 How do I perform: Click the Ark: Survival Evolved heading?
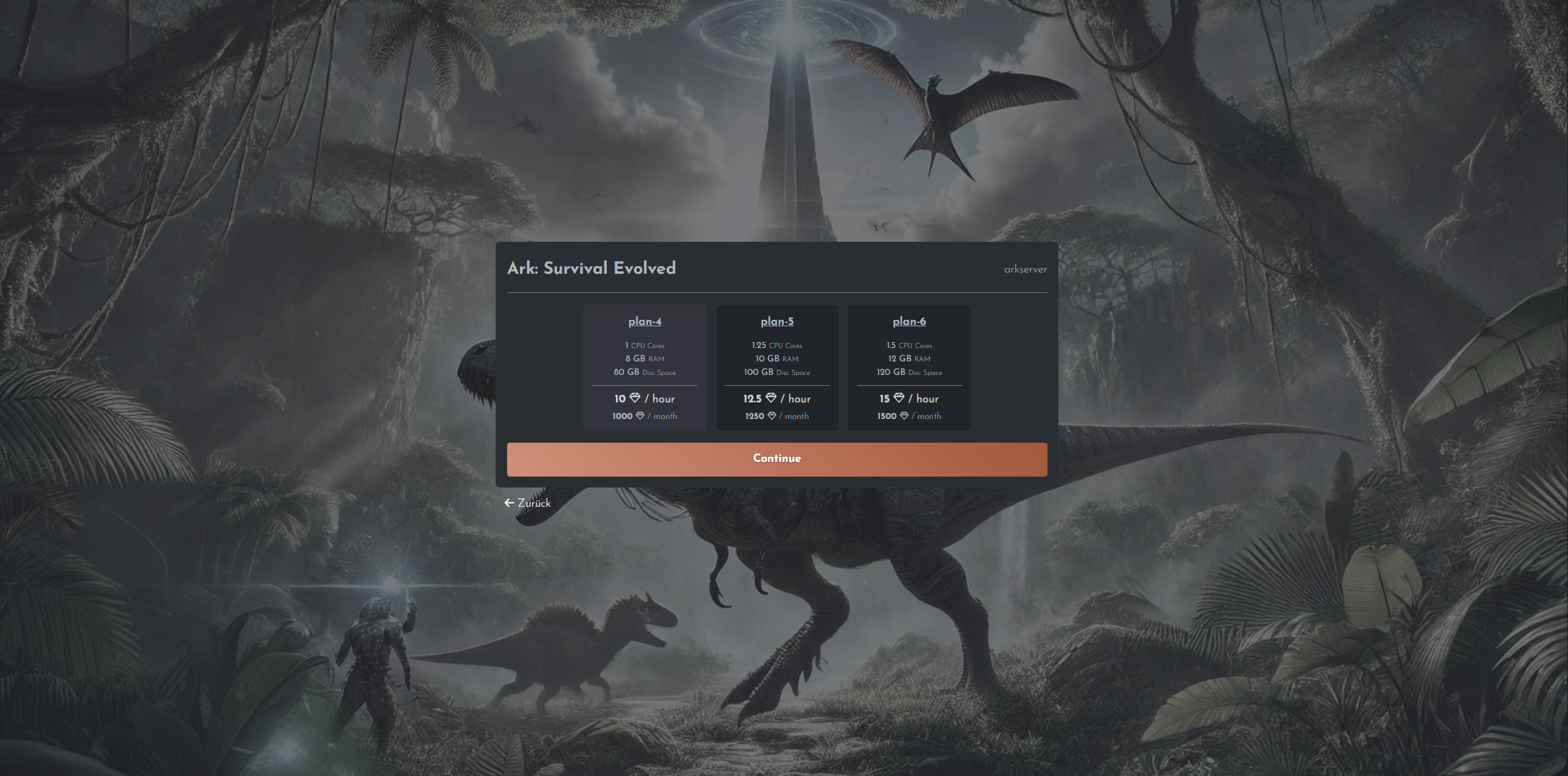click(592, 268)
